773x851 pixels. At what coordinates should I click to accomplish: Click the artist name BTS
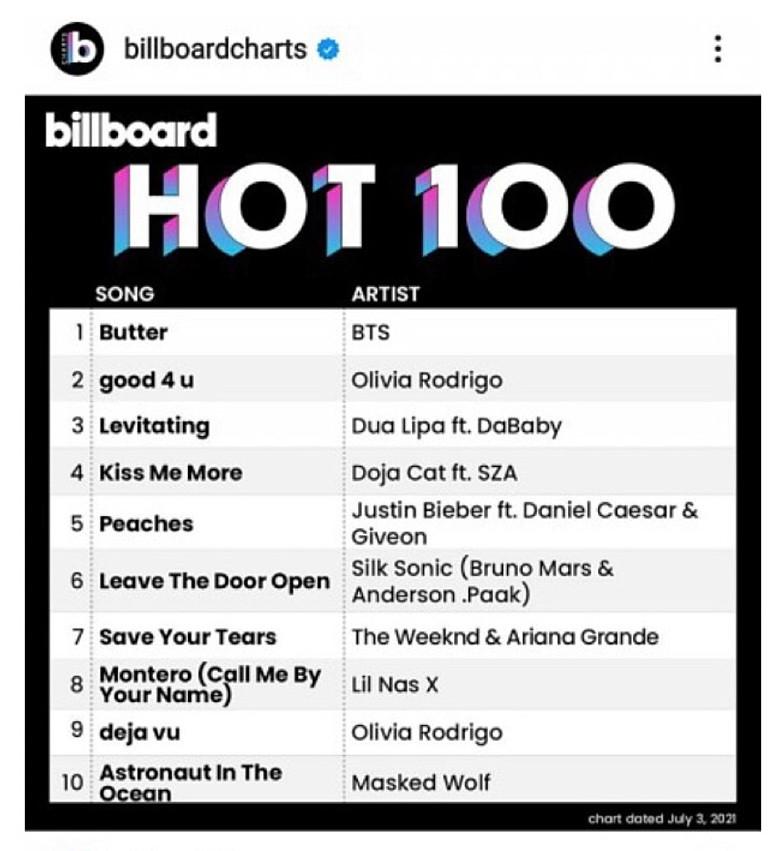[x=370, y=333]
